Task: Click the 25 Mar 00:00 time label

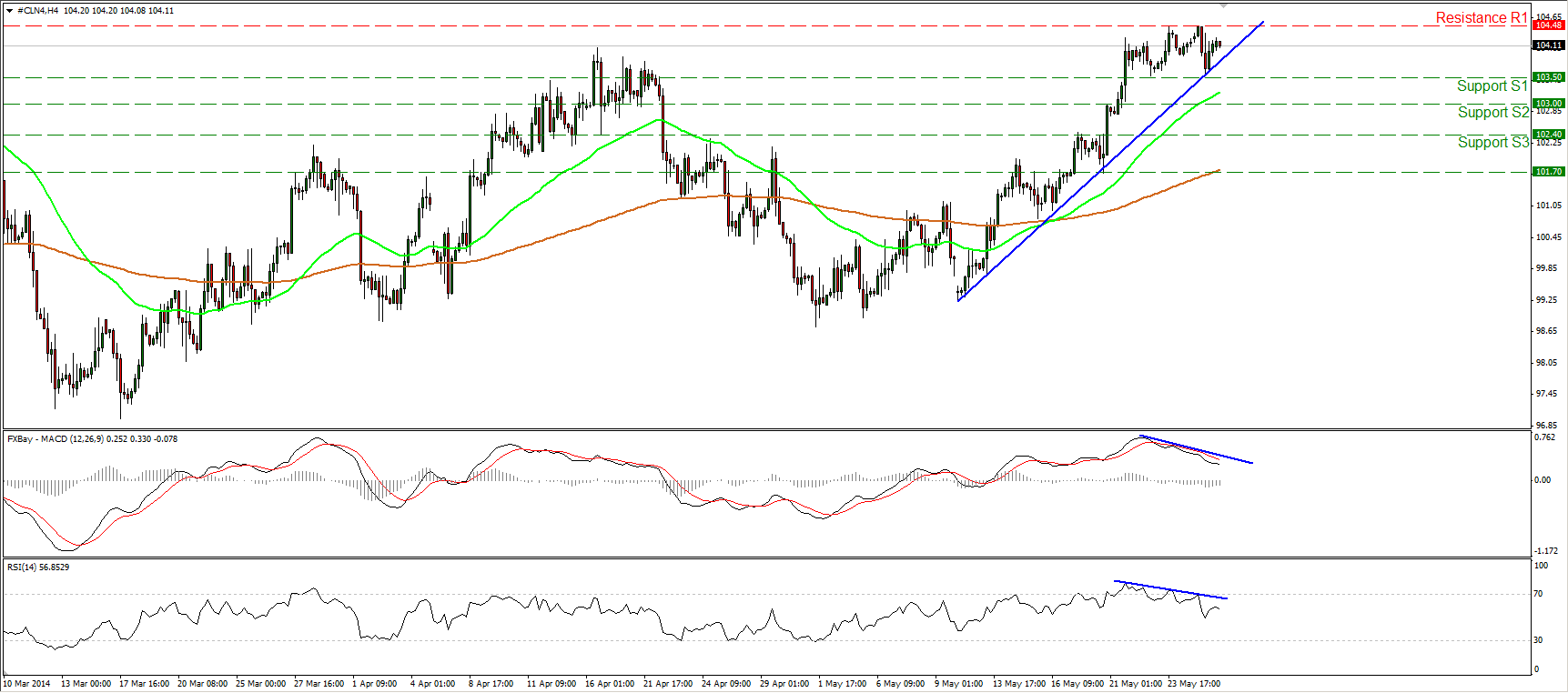Action: coord(260,684)
